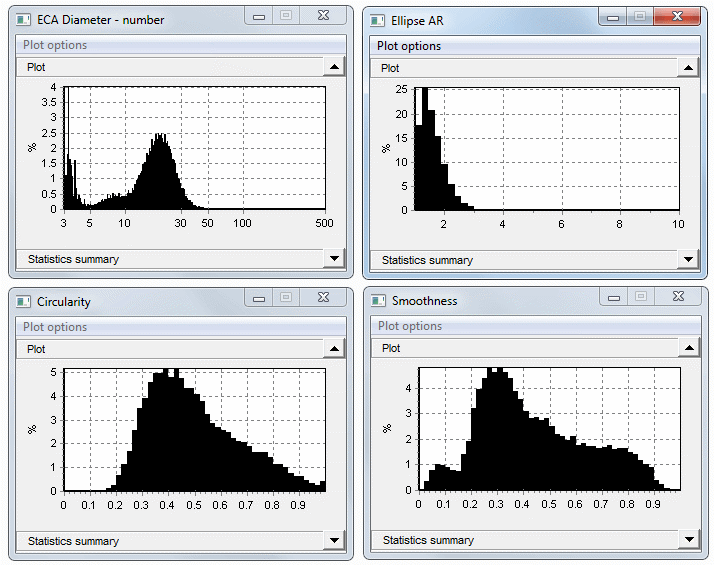Close the Circularity window
The height and width of the screenshot is (565, 714).
tap(323, 298)
